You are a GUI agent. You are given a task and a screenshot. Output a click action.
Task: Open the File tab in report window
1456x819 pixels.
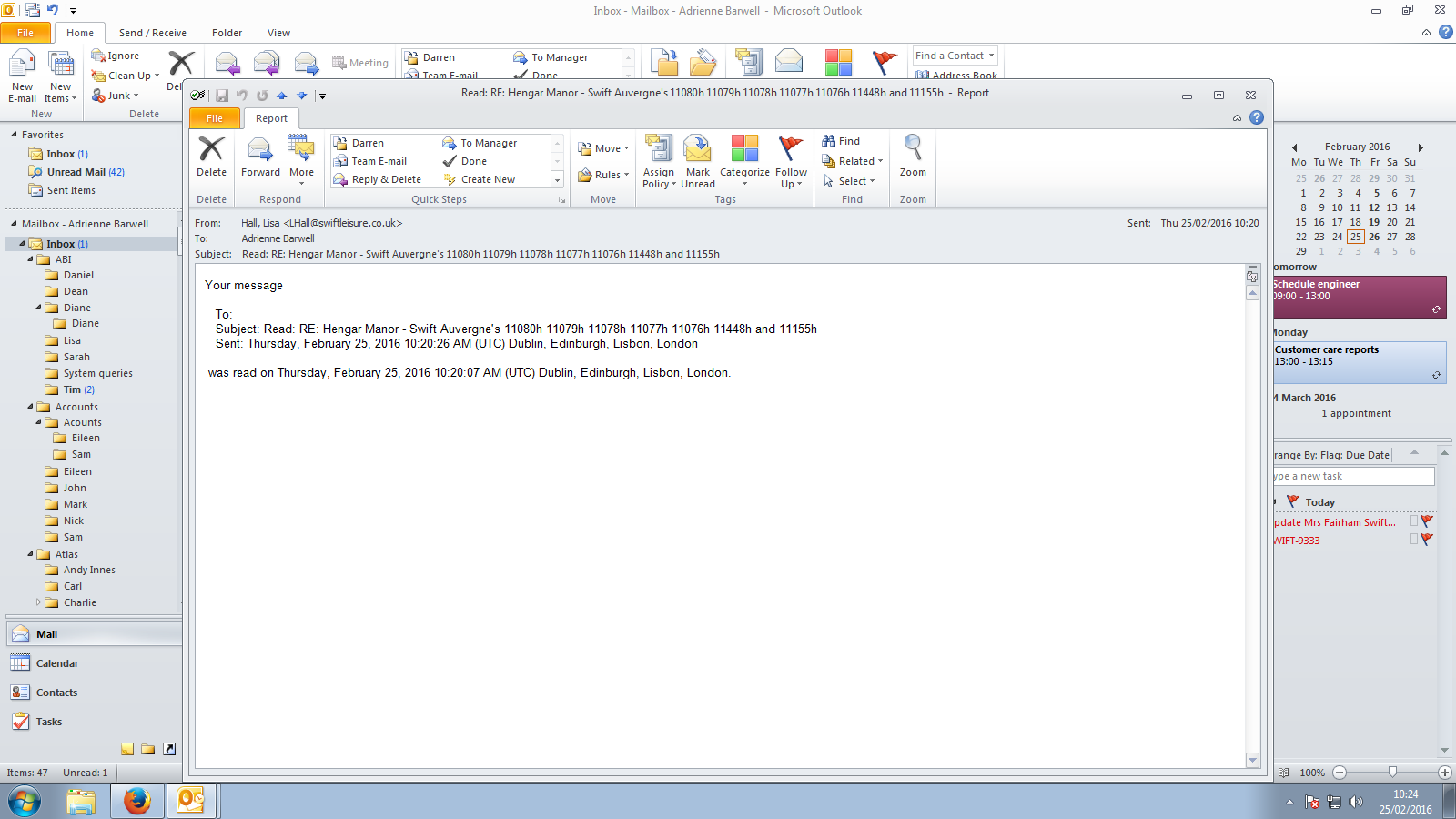point(215,118)
